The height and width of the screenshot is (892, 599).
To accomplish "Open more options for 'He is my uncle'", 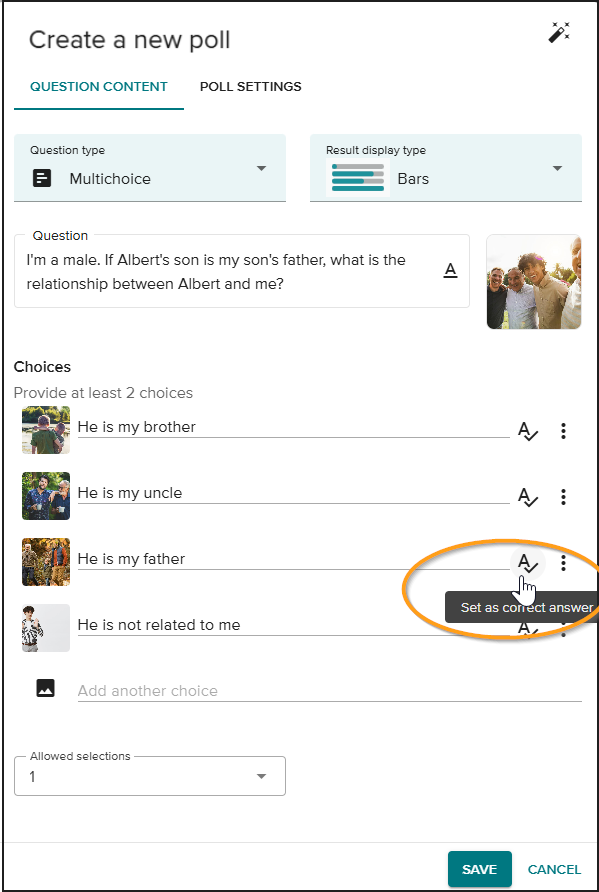I will 563,497.
